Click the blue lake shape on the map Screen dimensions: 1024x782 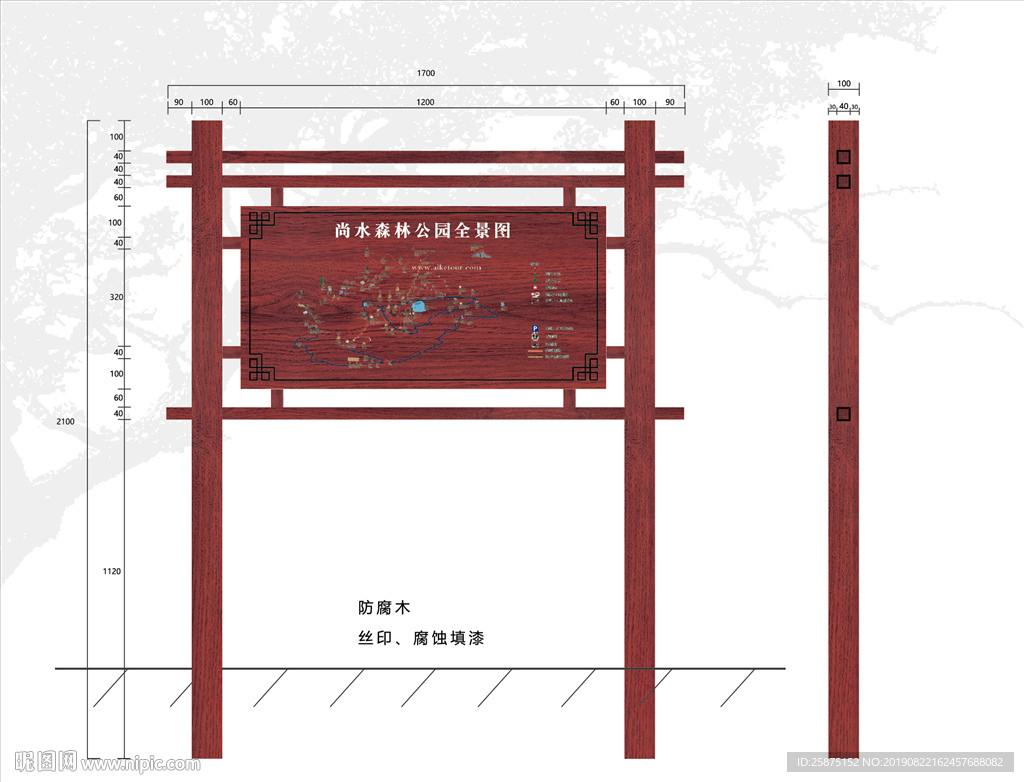click(419, 306)
